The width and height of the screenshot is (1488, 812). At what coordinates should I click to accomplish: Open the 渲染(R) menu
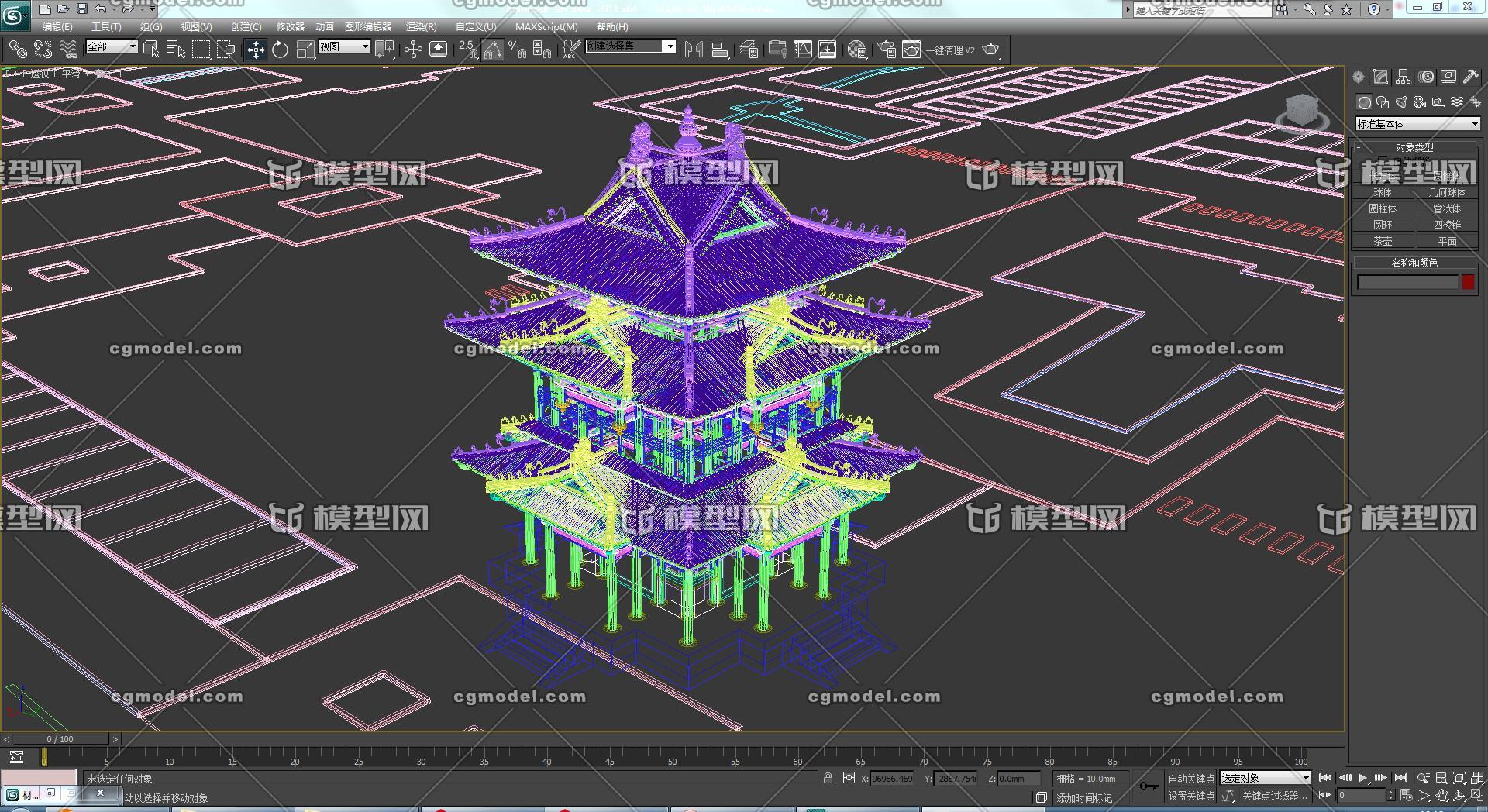tap(422, 26)
